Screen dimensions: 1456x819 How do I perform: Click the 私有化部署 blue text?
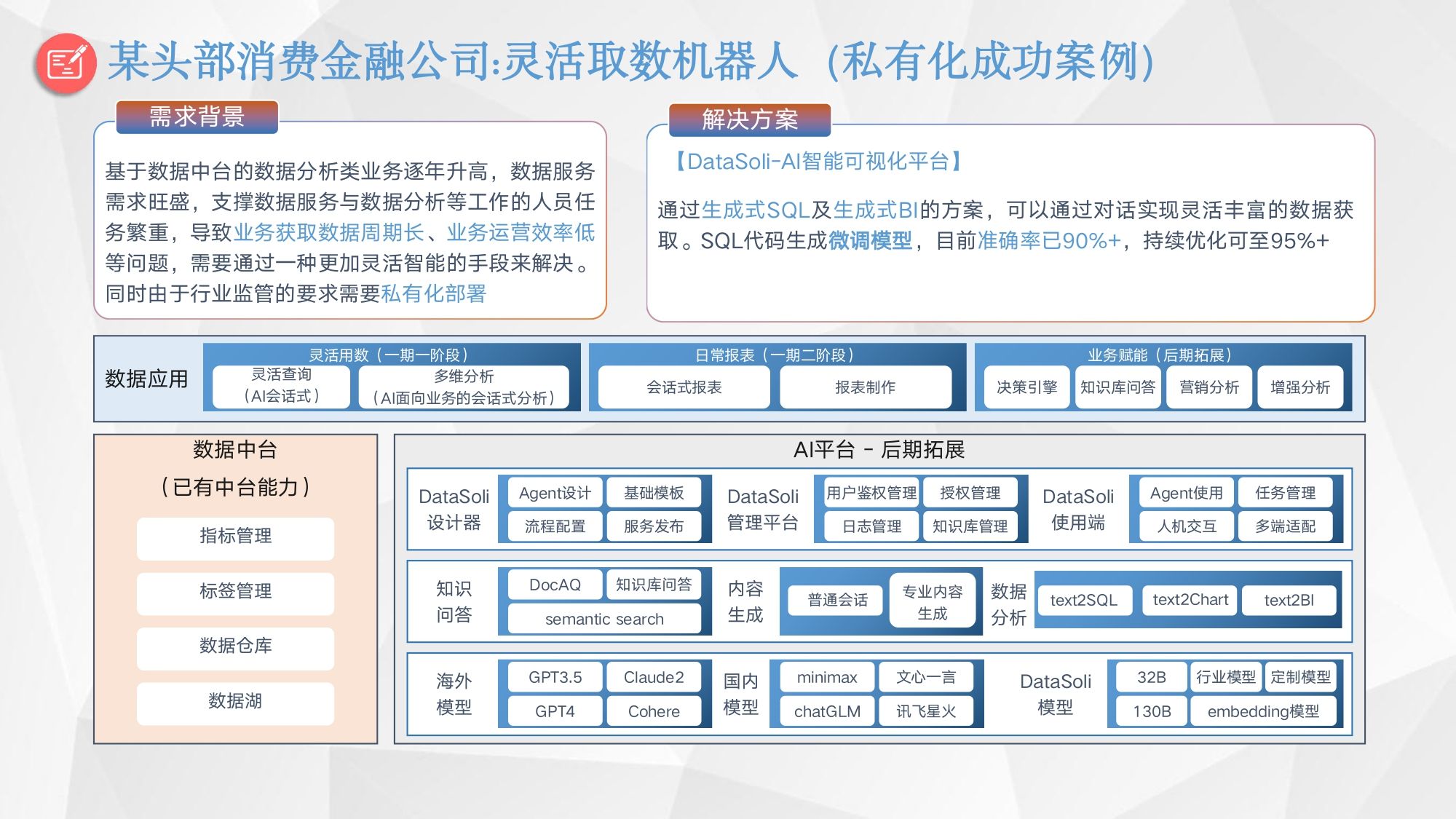[x=433, y=294]
